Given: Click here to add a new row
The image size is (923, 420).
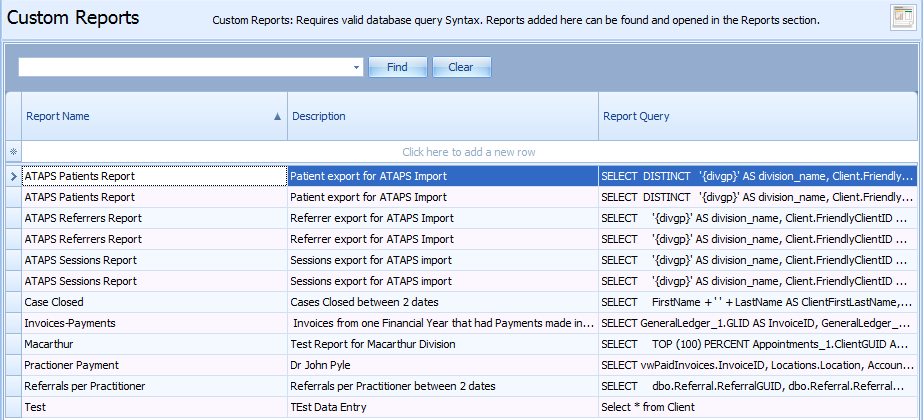Looking at the screenshot, I should 469,152.
